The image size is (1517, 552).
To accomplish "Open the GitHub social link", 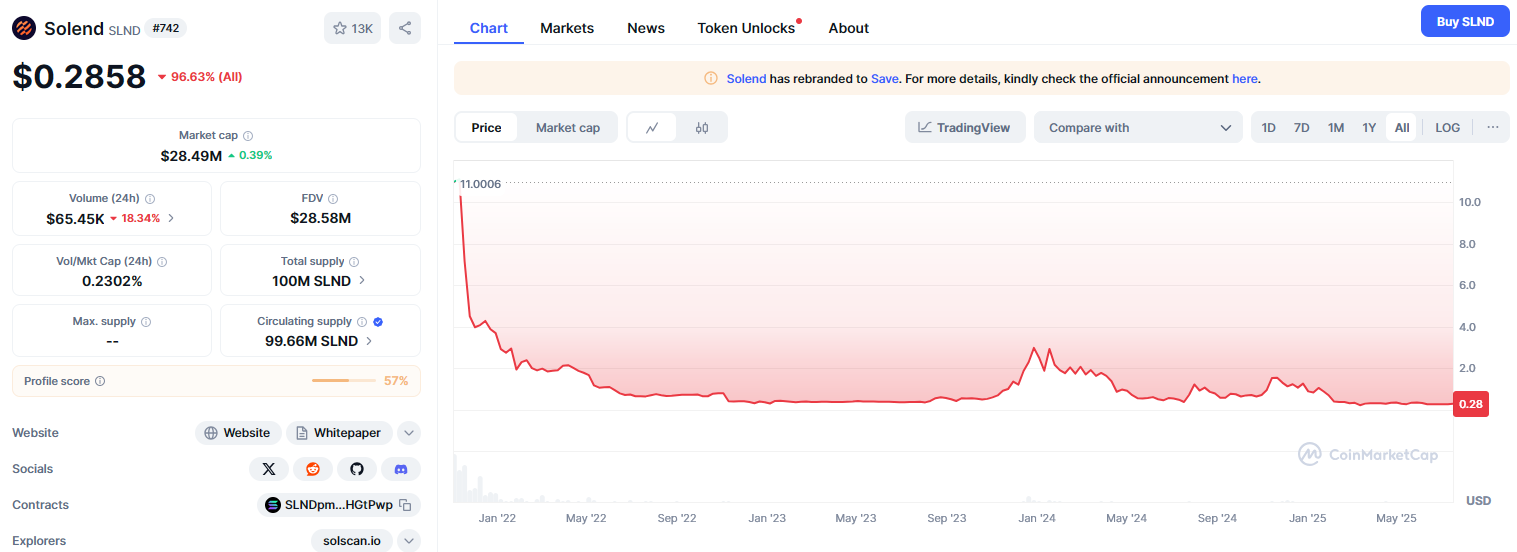I will click(x=357, y=469).
